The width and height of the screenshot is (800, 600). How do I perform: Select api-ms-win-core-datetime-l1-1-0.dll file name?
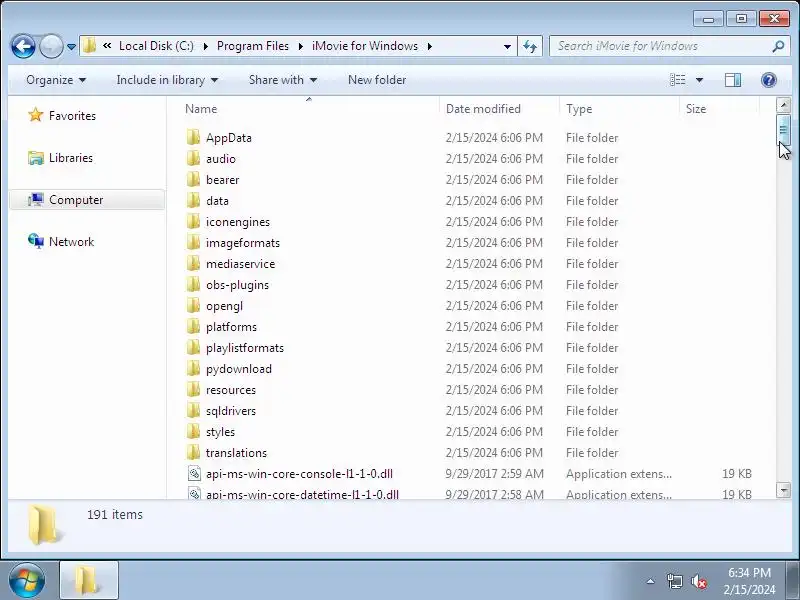click(303, 494)
